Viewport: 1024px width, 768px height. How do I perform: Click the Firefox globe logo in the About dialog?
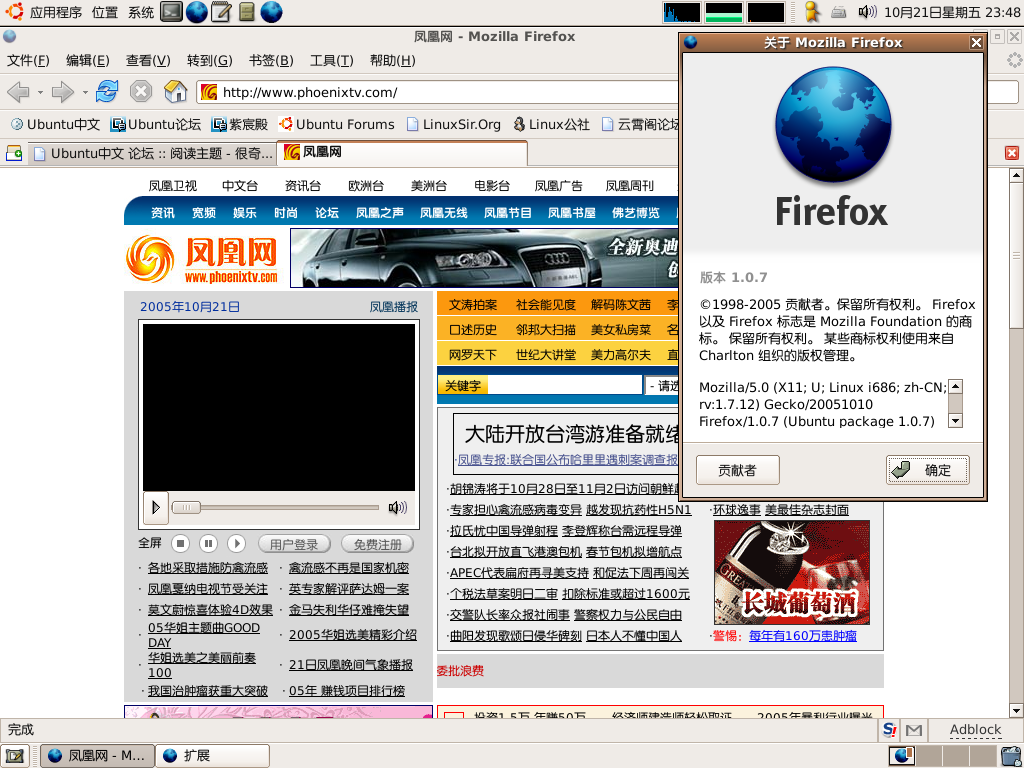coord(832,125)
